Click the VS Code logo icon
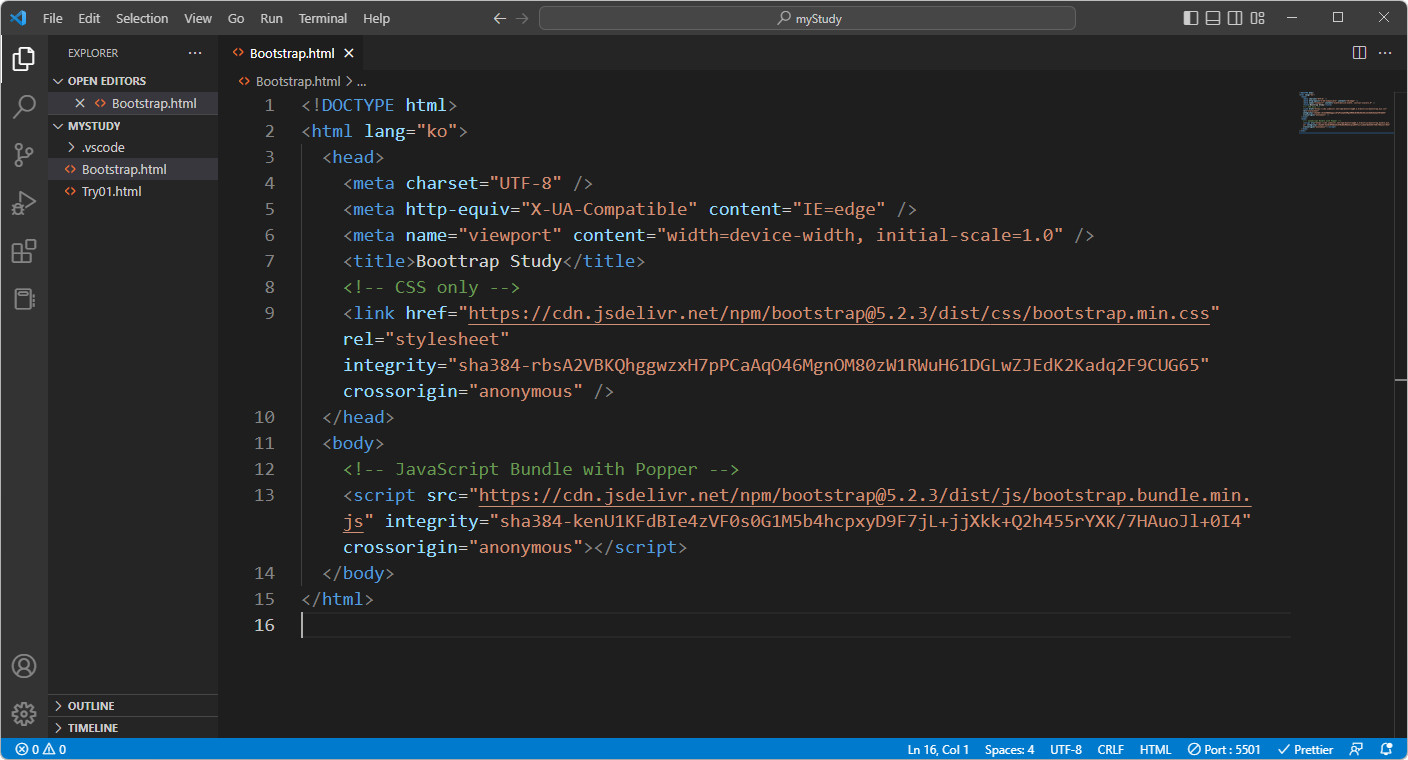1408x760 pixels. coord(17,18)
